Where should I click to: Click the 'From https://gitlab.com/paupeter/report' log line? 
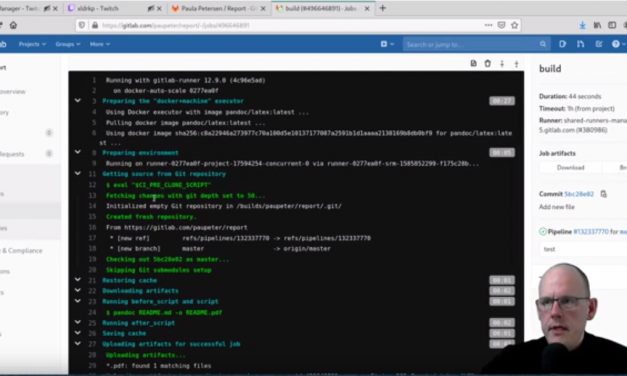click(176, 228)
